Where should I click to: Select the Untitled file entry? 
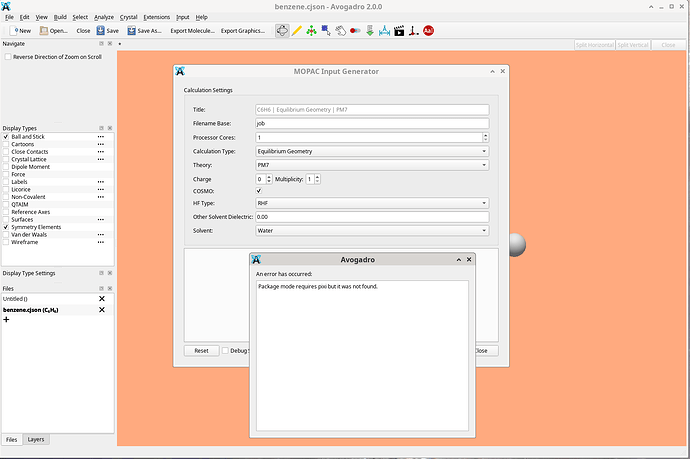coord(15,299)
